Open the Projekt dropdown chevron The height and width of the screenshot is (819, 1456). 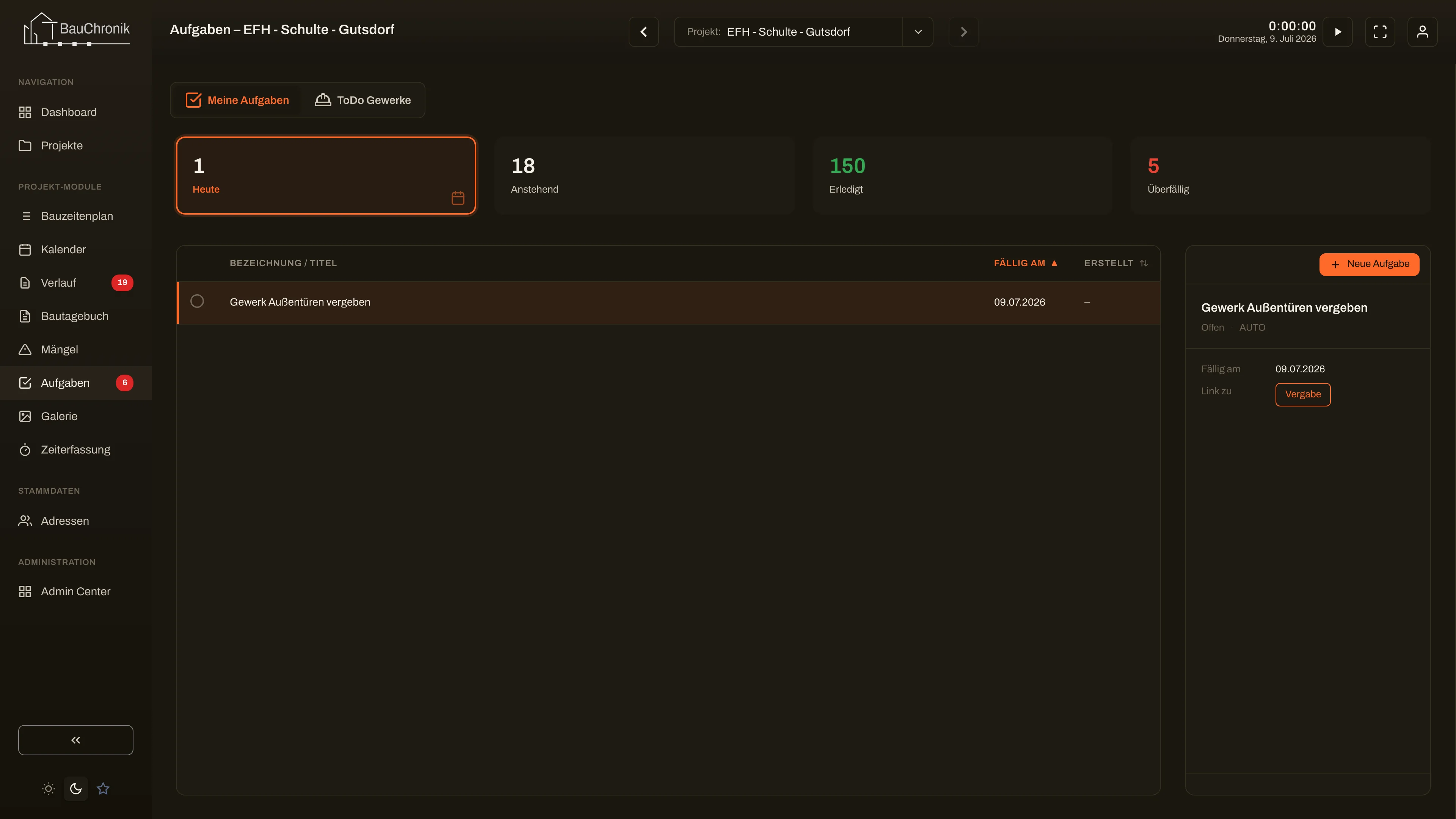coord(918,31)
